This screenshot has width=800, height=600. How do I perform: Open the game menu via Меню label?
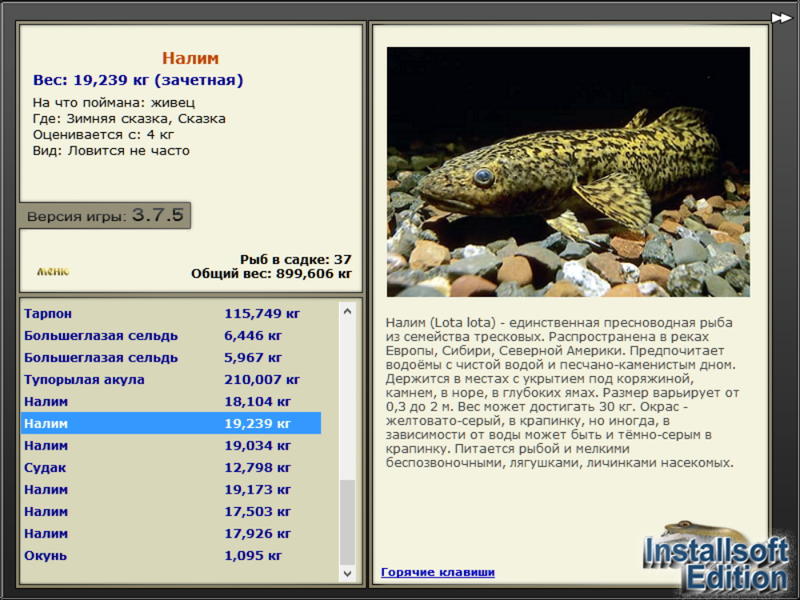(x=53, y=271)
